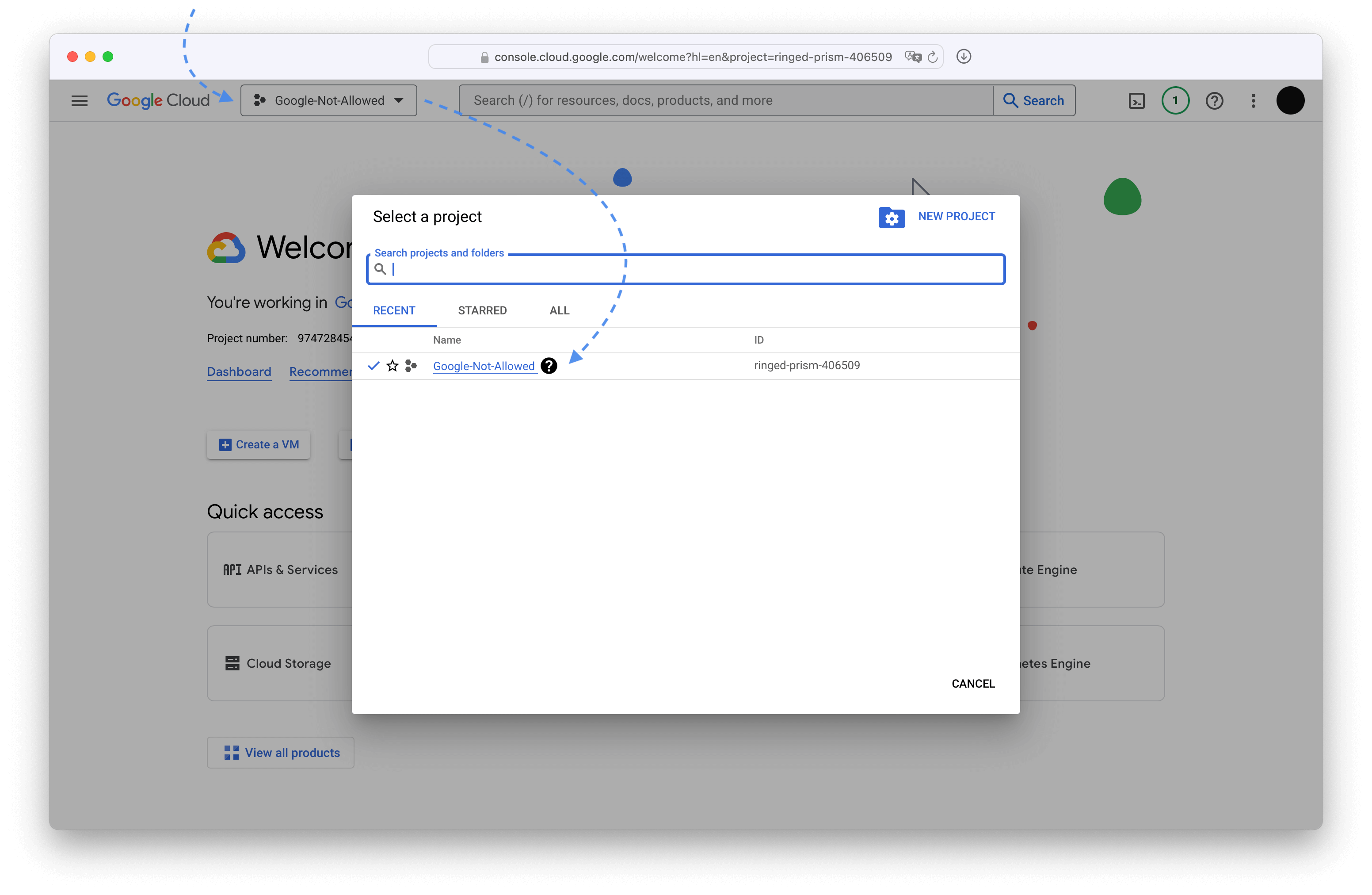The width and height of the screenshot is (1372, 895).
Task: Focus the Search projects and folders field
Action: pyautogui.click(x=686, y=269)
